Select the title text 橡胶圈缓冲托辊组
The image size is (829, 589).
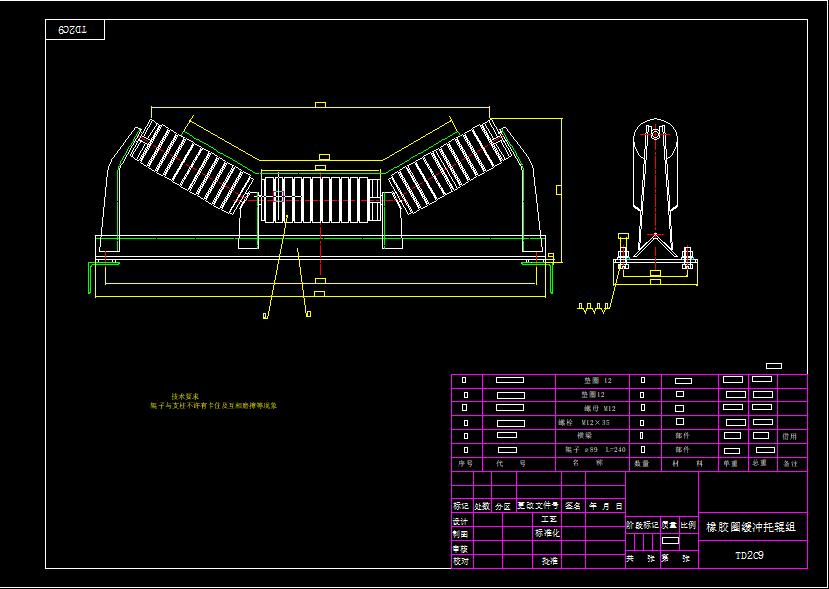pos(751,527)
